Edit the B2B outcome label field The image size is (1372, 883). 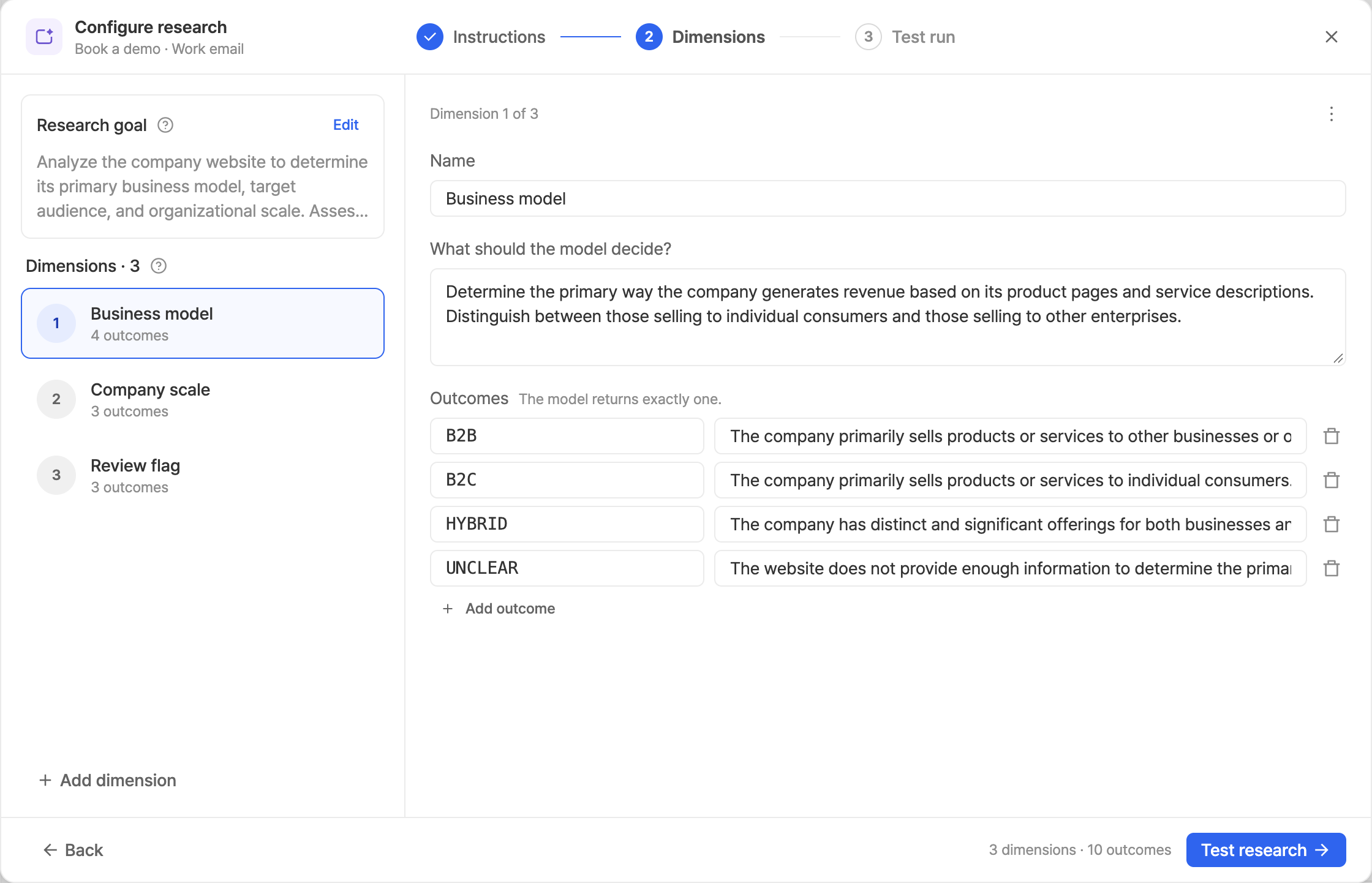point(567,436)
